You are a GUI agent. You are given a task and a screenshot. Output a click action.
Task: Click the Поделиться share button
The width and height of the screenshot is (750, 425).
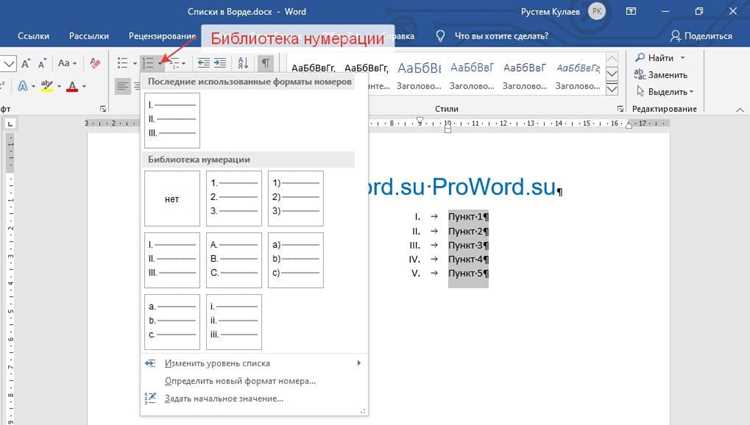(702, 36)
